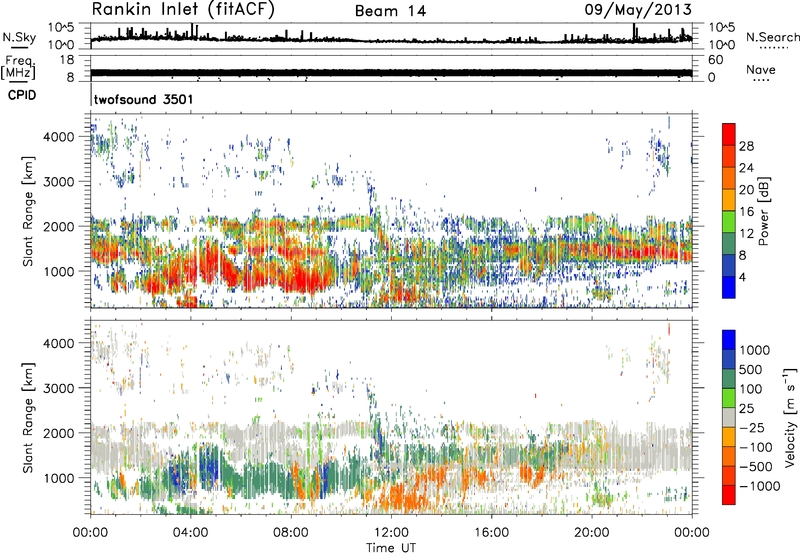Click the "-500" label on velocity color bar
The image size is (800, 554).
click(756, 467)
